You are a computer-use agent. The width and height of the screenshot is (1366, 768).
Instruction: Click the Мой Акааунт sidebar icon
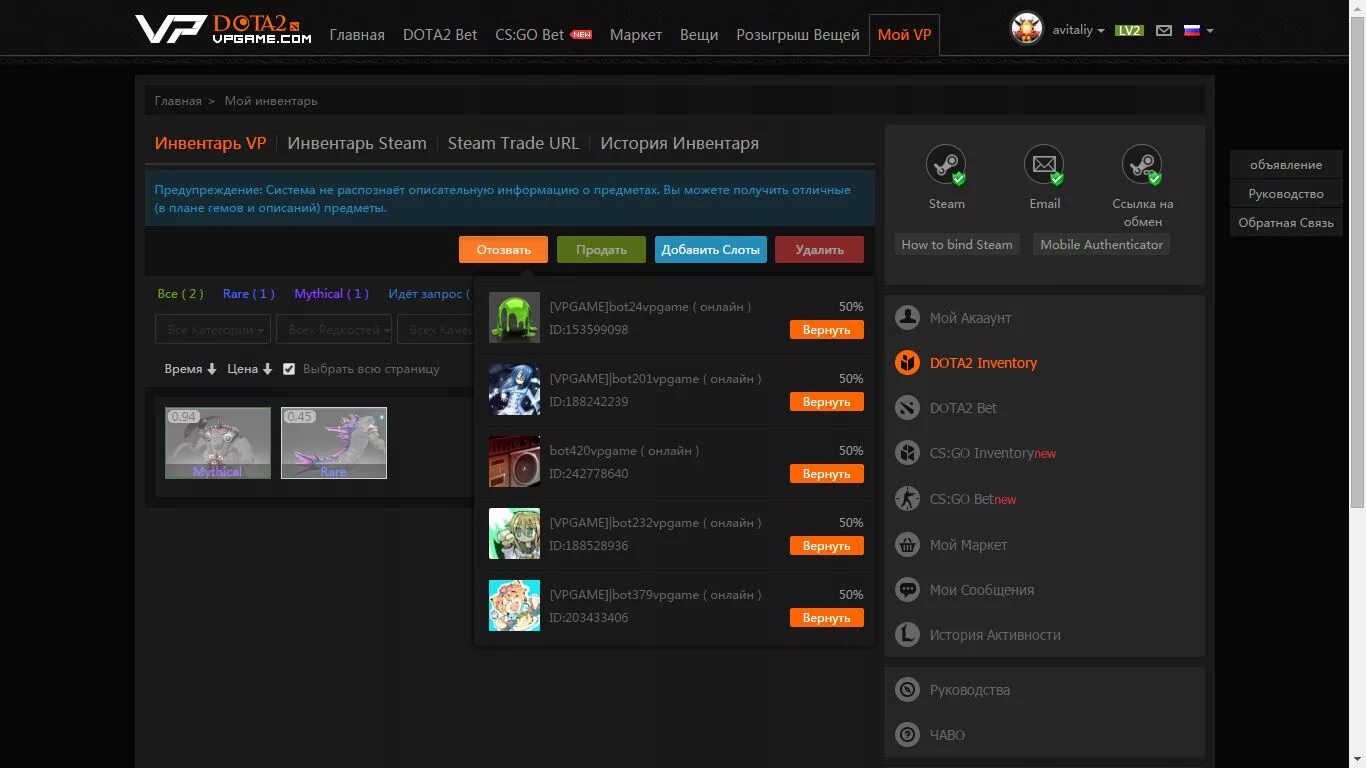tap(907, 317)
